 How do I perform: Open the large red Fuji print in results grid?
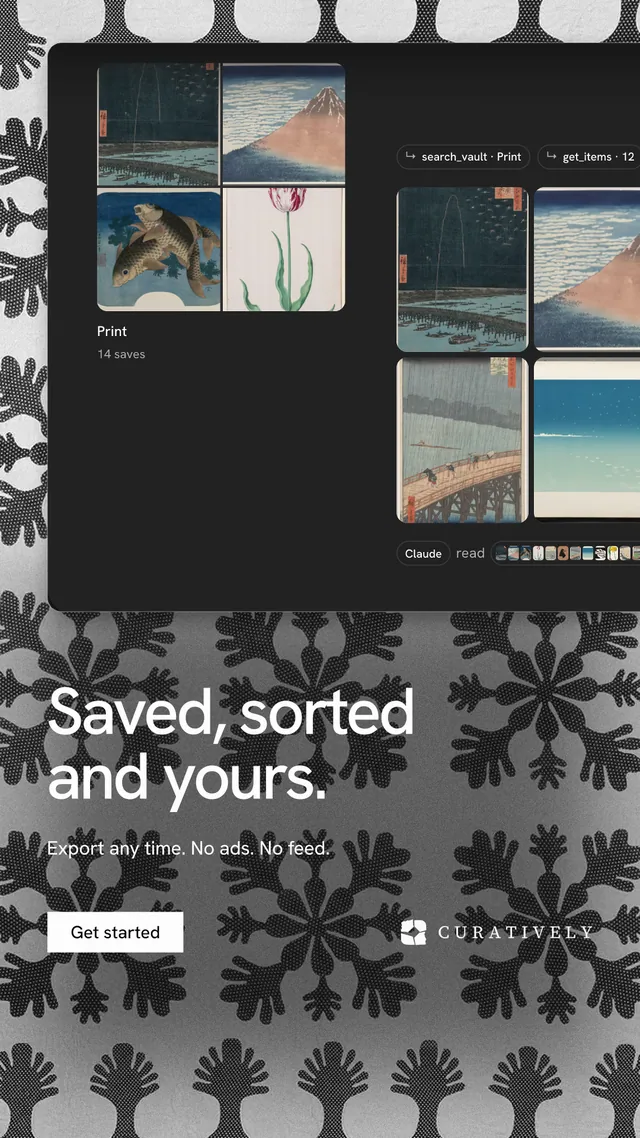point(587,268)
